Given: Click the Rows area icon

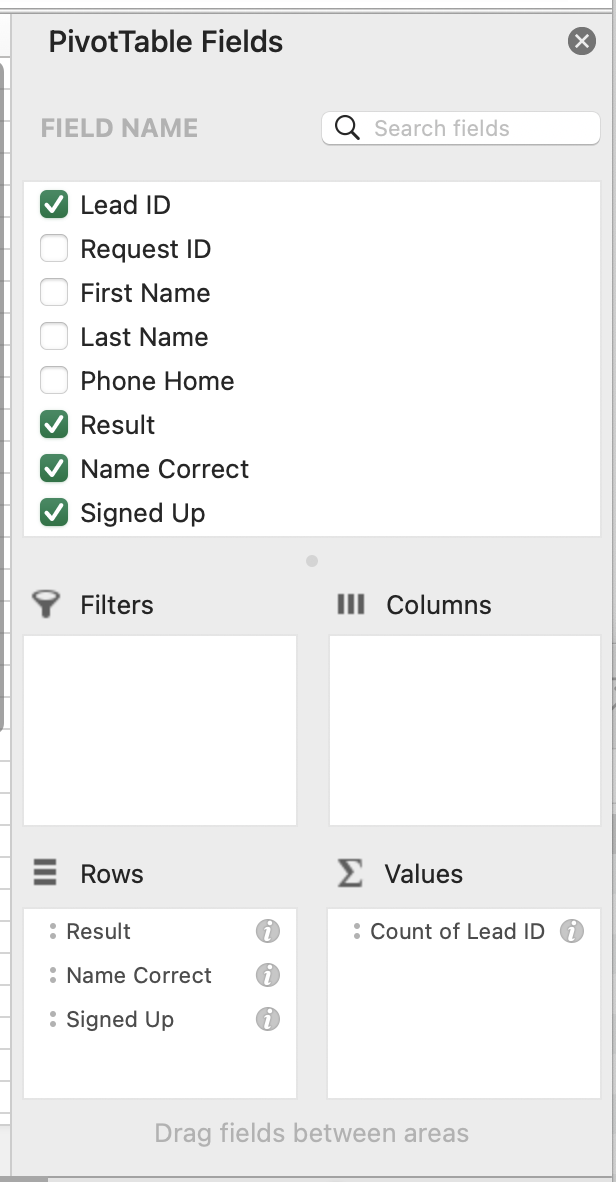Looking at the screenshot, I should pyautogui.click(x=46, y=873).
